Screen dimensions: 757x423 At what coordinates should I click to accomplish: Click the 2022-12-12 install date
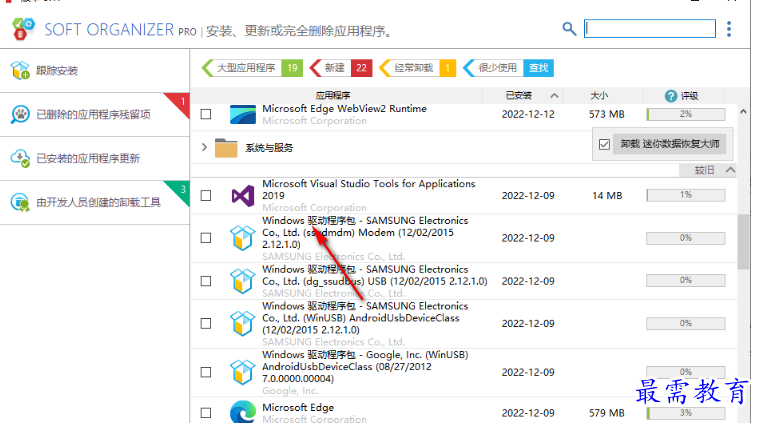tap(528, 114)
